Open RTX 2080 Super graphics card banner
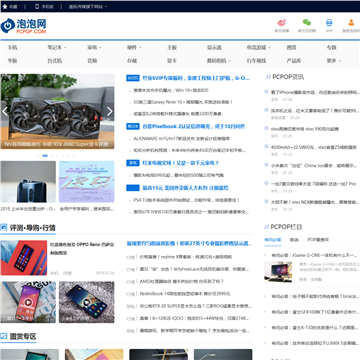Image resolution: width=360 pixels, height=360 pixels. click(x=57, y=111)
